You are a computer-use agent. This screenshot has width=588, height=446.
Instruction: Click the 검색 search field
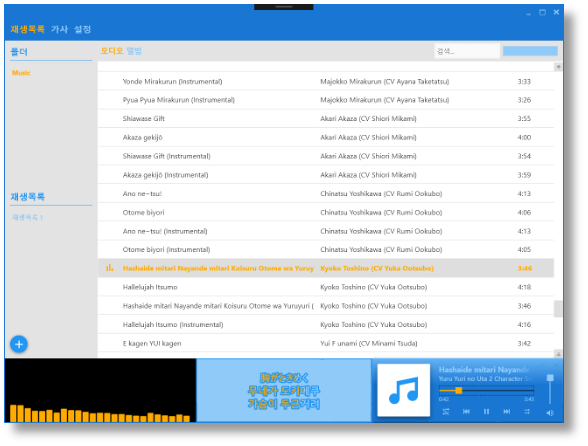tap(467, 51)
